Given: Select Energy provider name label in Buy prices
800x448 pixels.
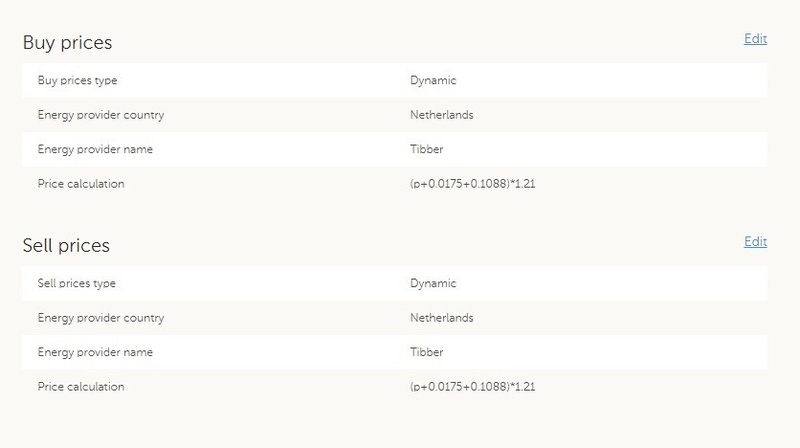Looking at the screenshot, I should (x=95, y=150).
